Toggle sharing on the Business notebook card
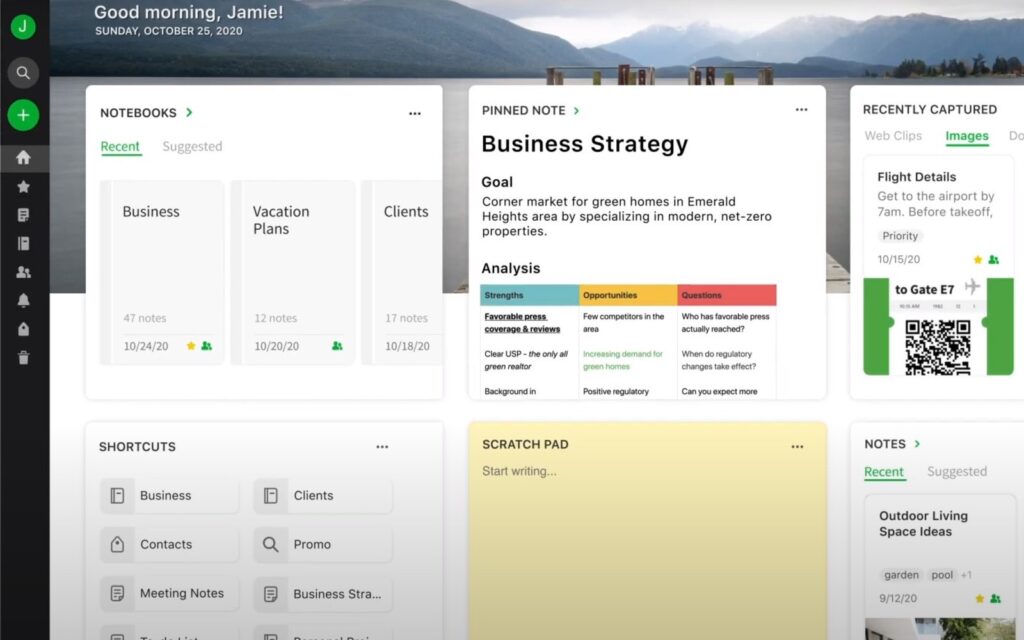 tap(207, 345)
